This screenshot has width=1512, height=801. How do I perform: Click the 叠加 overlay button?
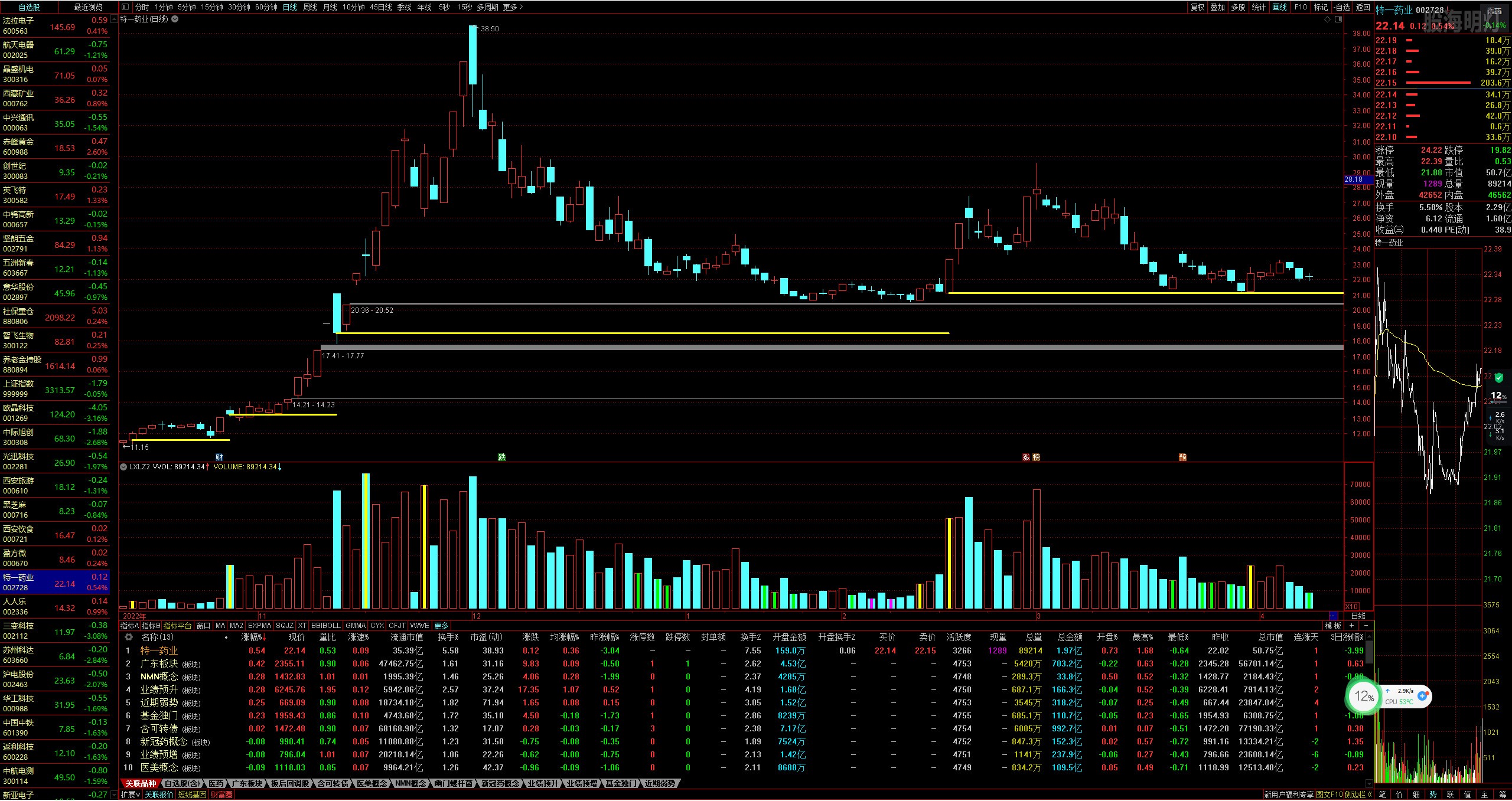pos(1217,7)
